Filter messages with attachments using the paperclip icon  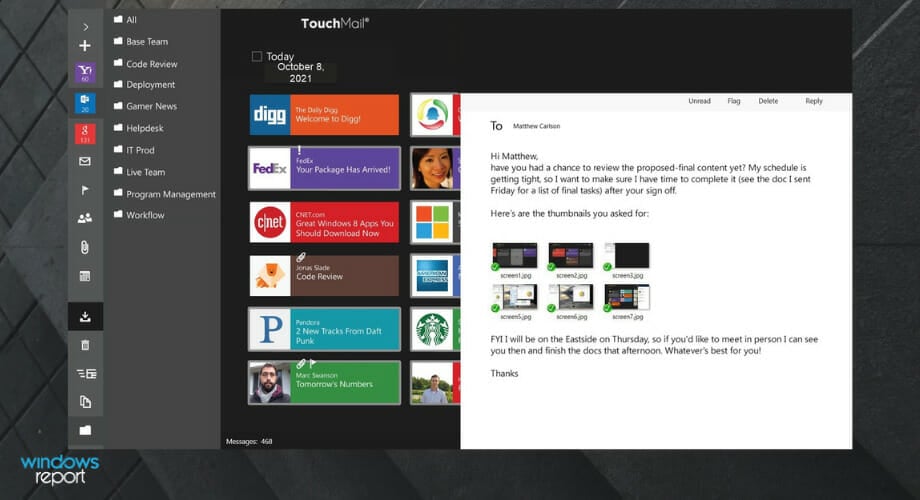85,247
